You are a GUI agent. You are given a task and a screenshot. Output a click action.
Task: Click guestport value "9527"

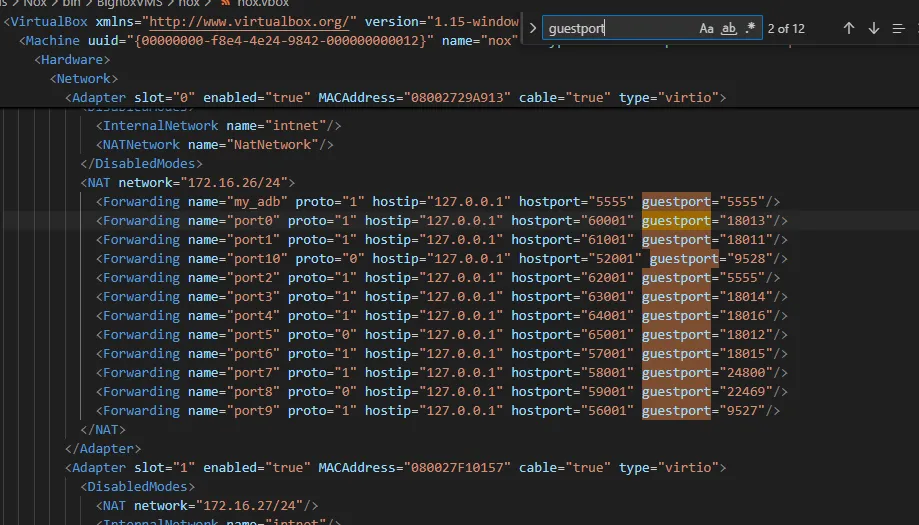[x=742, y=411]
